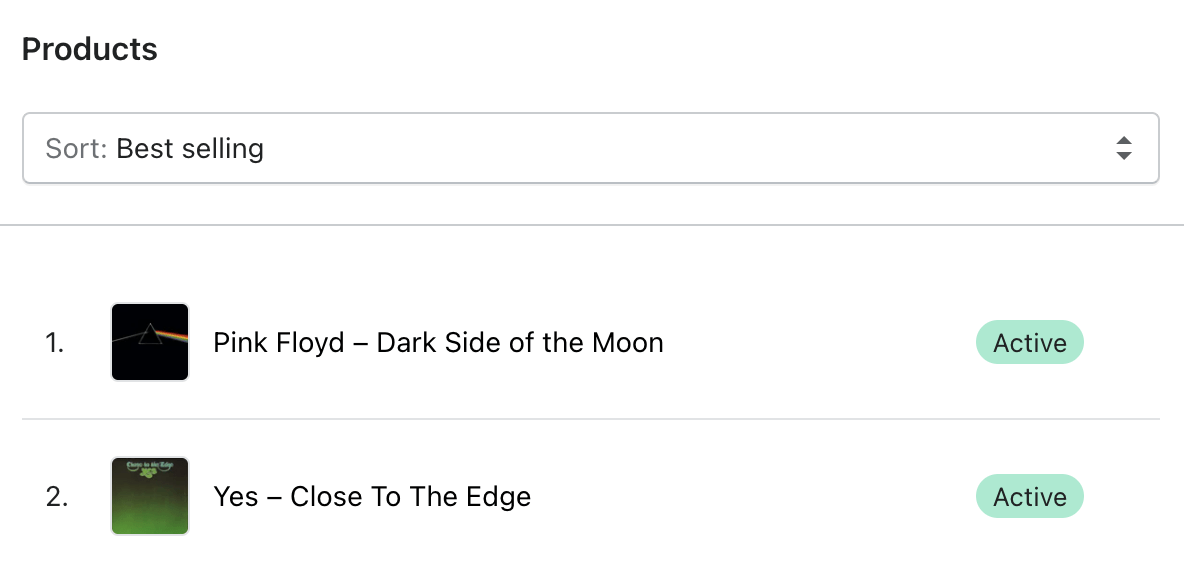Open Pink Floyd – Dark Side of the Moon
1184x584 pixels.
point(438,343)
